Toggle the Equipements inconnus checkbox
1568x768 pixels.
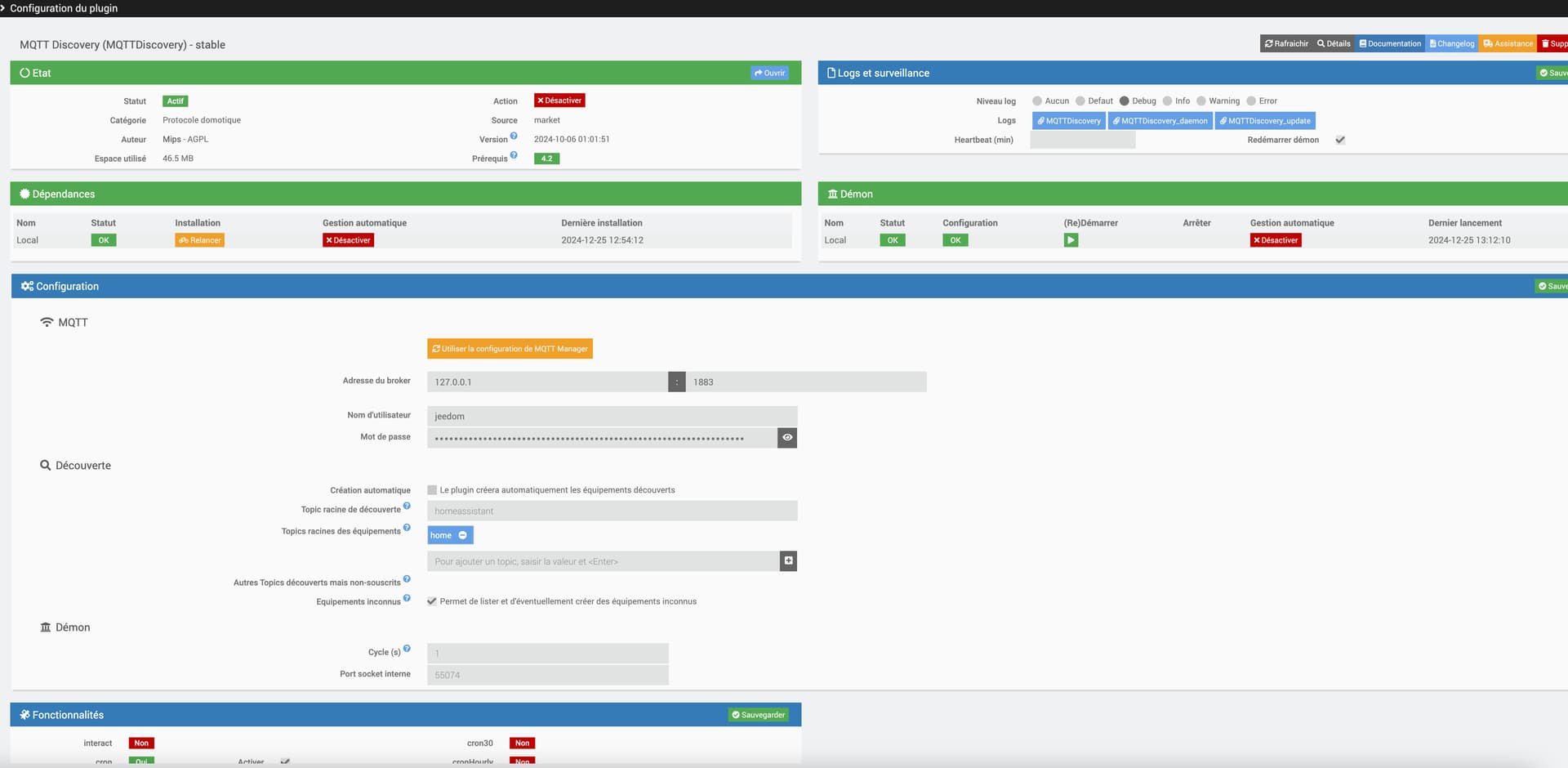tap(432, 601)
